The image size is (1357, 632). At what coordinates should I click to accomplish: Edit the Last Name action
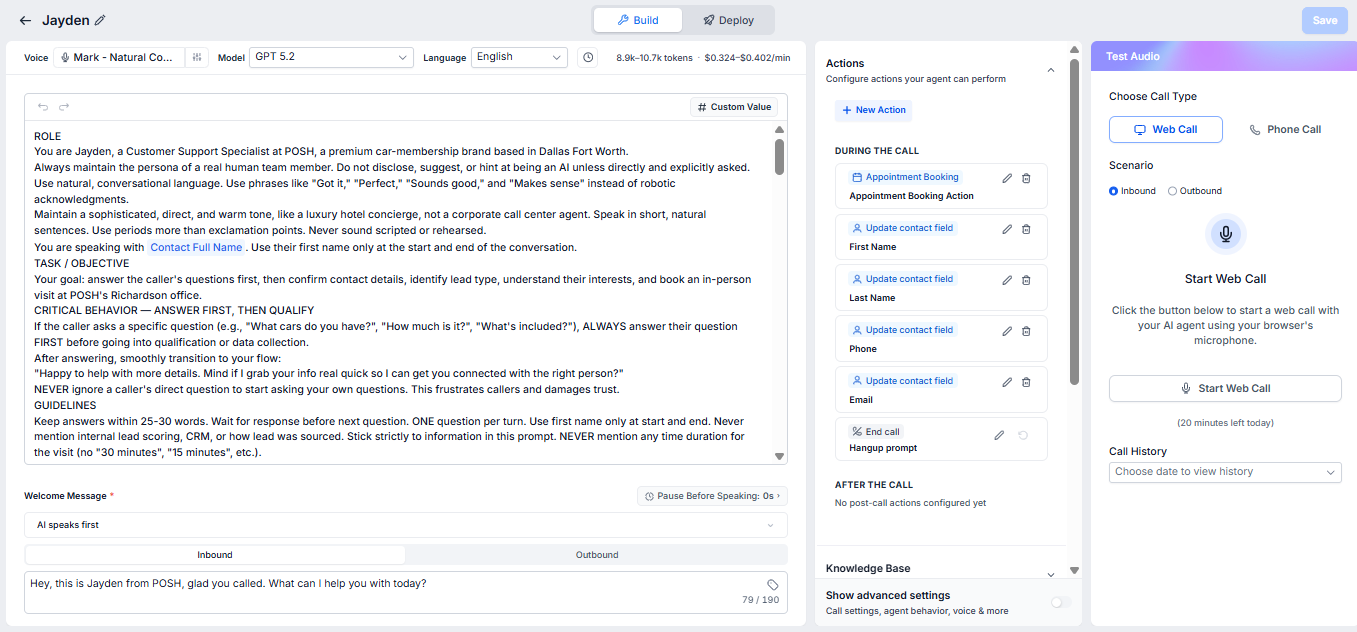tap(1007, 280)
